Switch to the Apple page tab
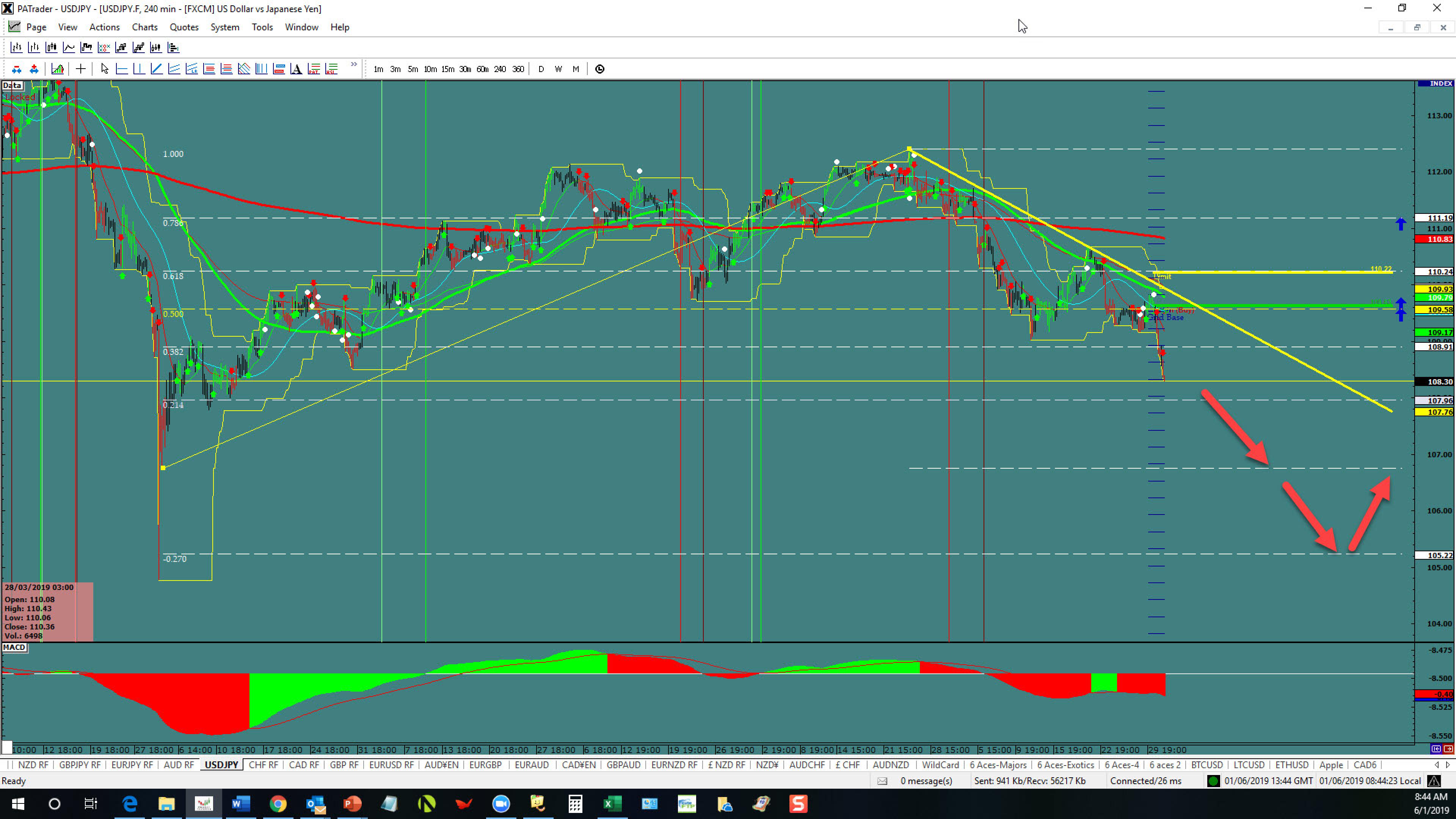Viewport: 1456px width, 819px height. click(1331, 765)
